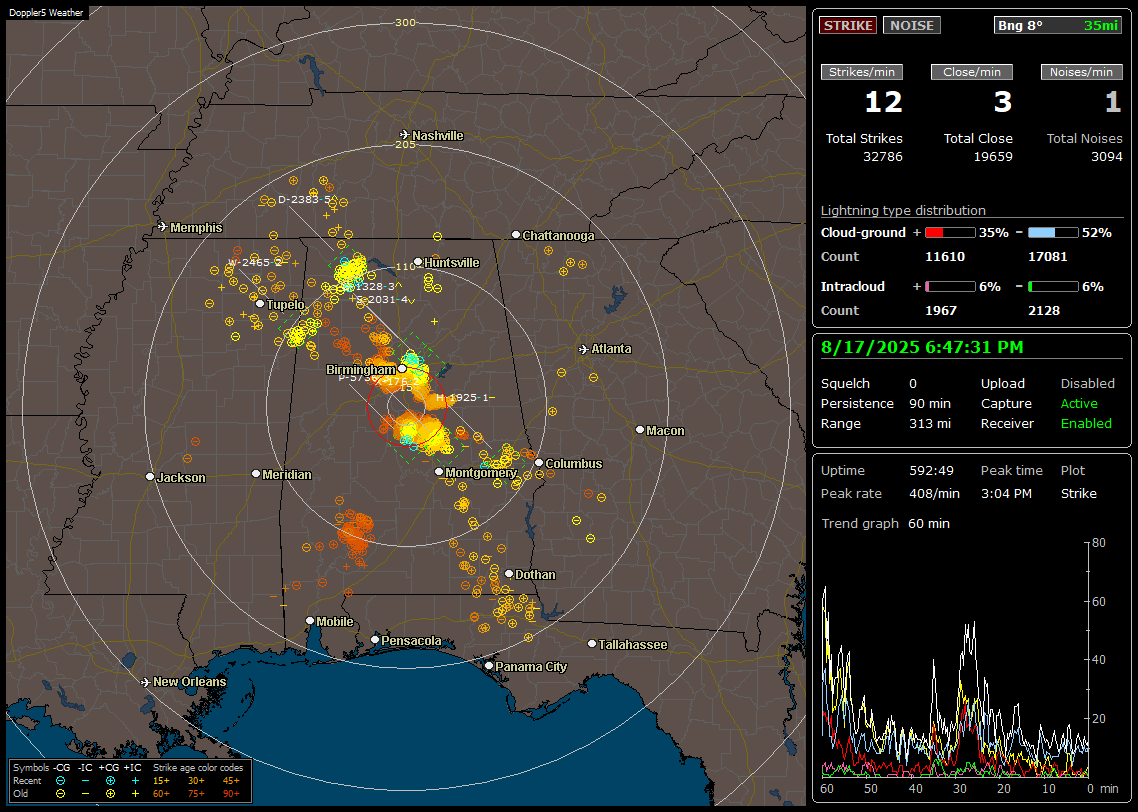Screen dimensions: 1138x812
Task: Click the Total Noises count 3094
Action: (1107, 157)
